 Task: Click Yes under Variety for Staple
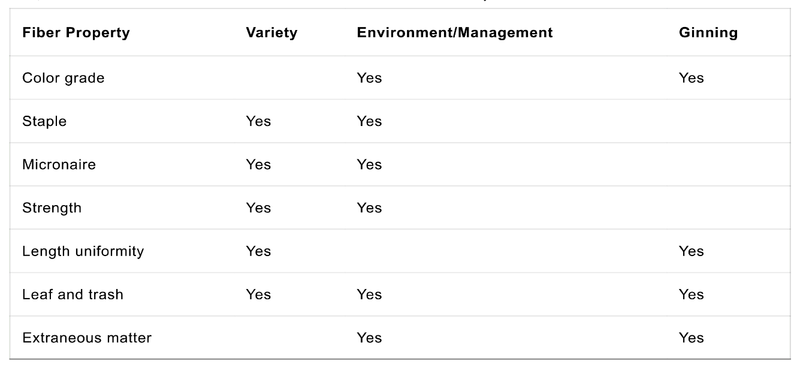click(x=258, y=121)
